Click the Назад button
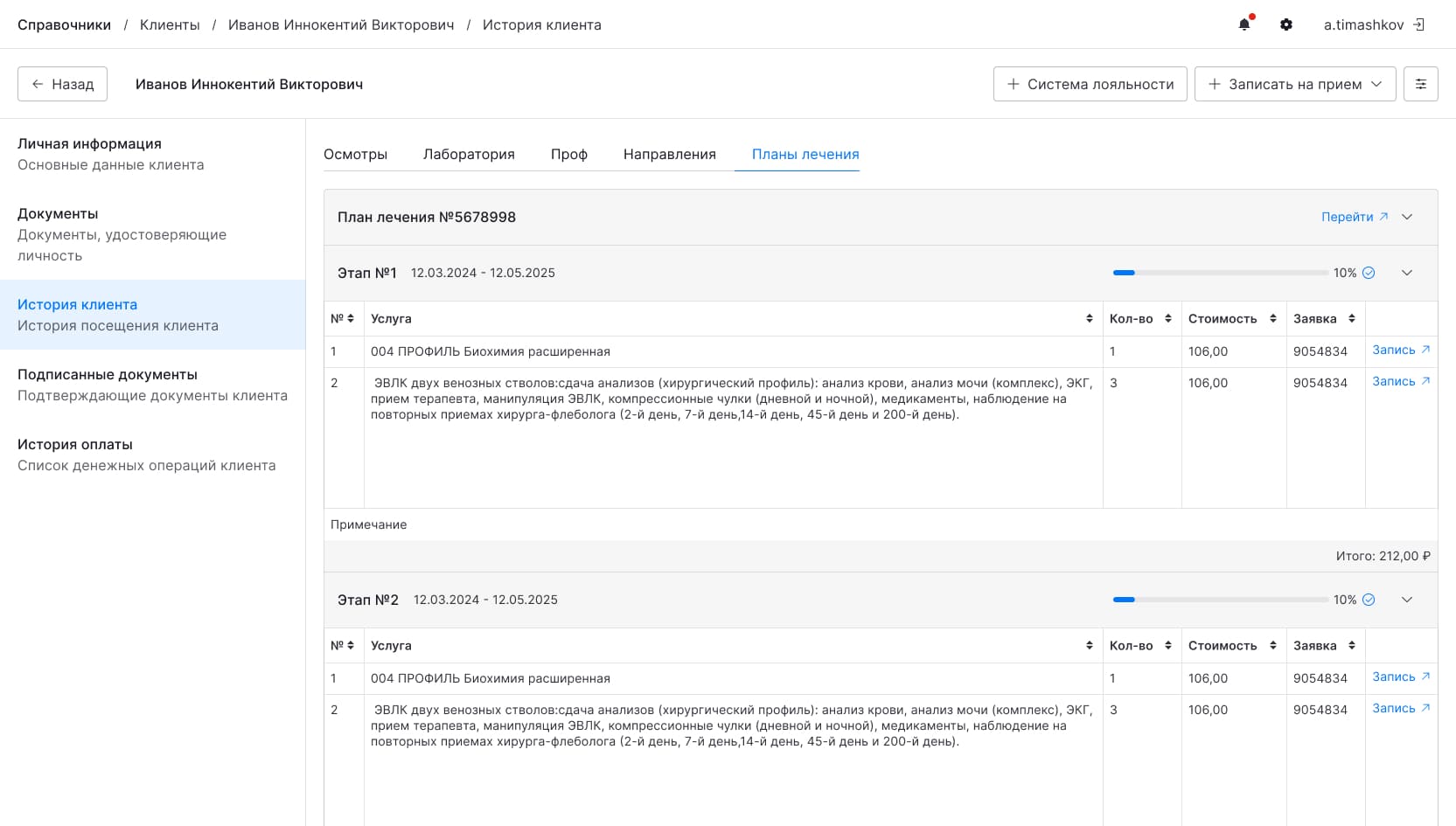1456x826 pixels. pyautogui.click(x=62, y=84)
